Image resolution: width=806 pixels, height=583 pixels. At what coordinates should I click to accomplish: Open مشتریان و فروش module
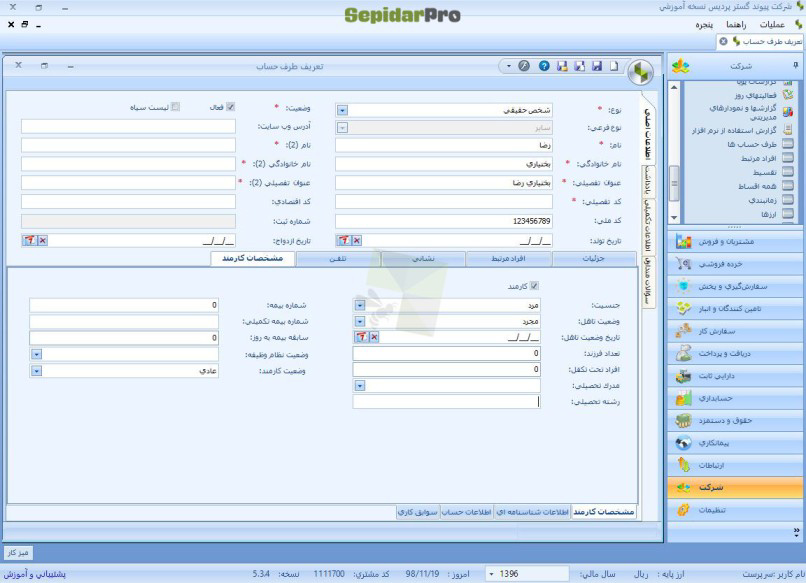point(735,241)
